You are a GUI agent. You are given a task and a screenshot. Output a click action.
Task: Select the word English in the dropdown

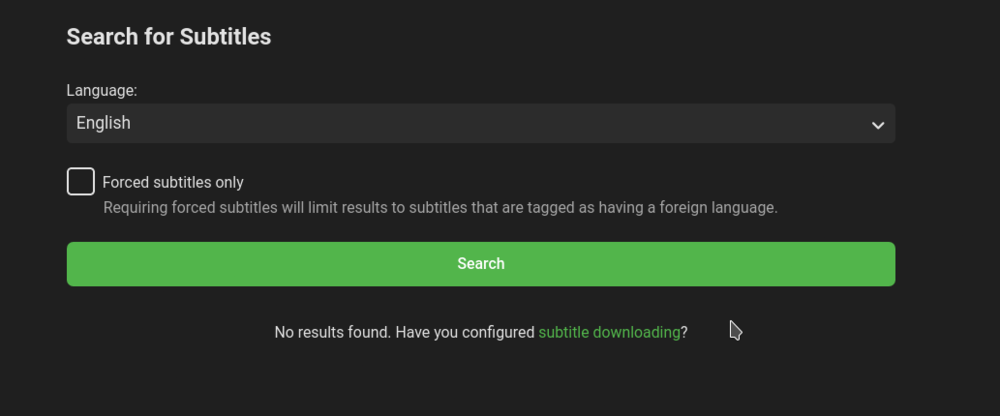(104, 123)
